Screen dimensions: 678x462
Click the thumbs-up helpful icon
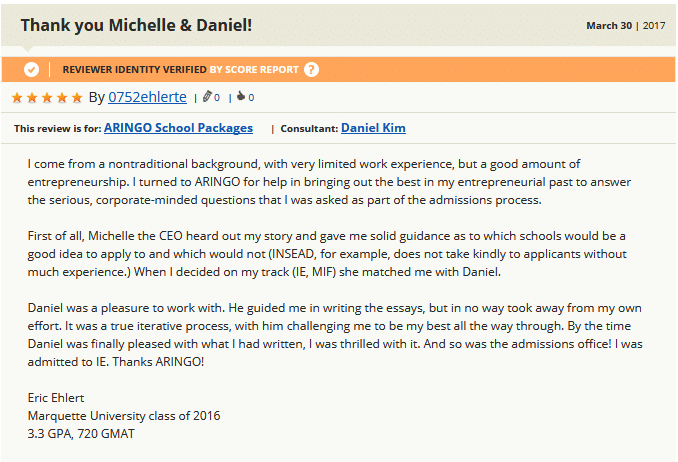pyautogui.click(x=241, y=96)
